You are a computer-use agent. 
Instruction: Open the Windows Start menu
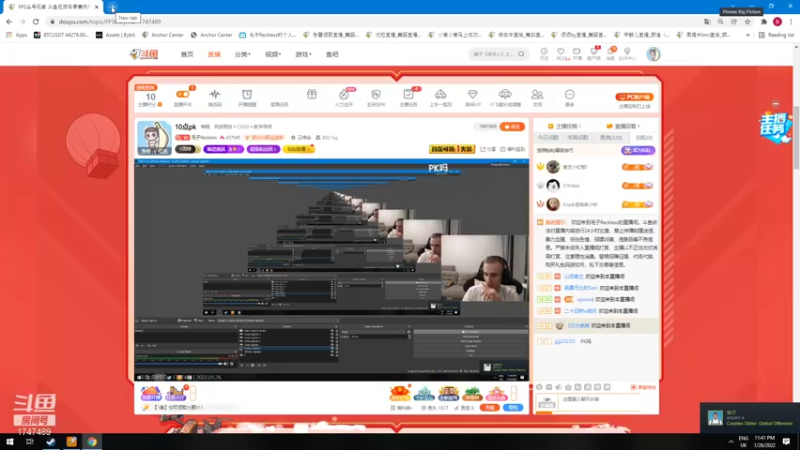[x=10, y=442]
